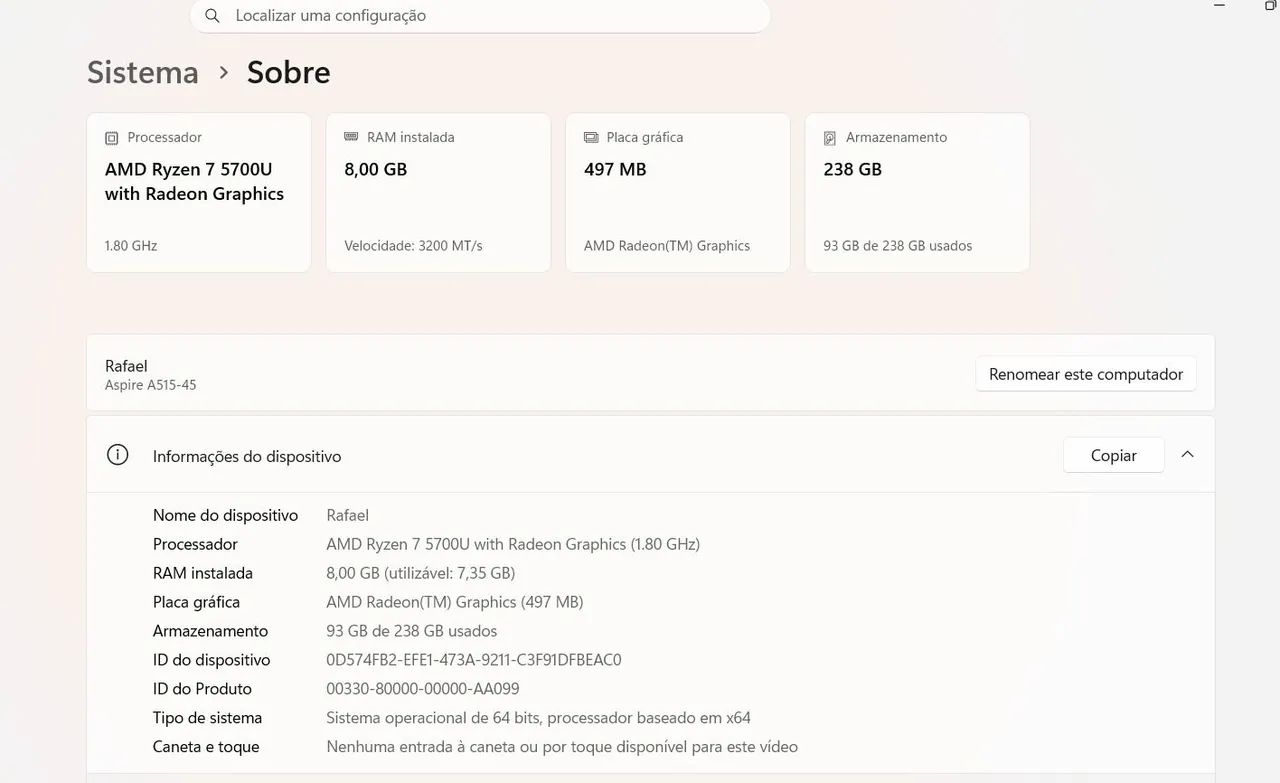This screenshot has height=783, width=1280.
Task: Open the Processador AMD Ryzen card
Action: [199, 192]
